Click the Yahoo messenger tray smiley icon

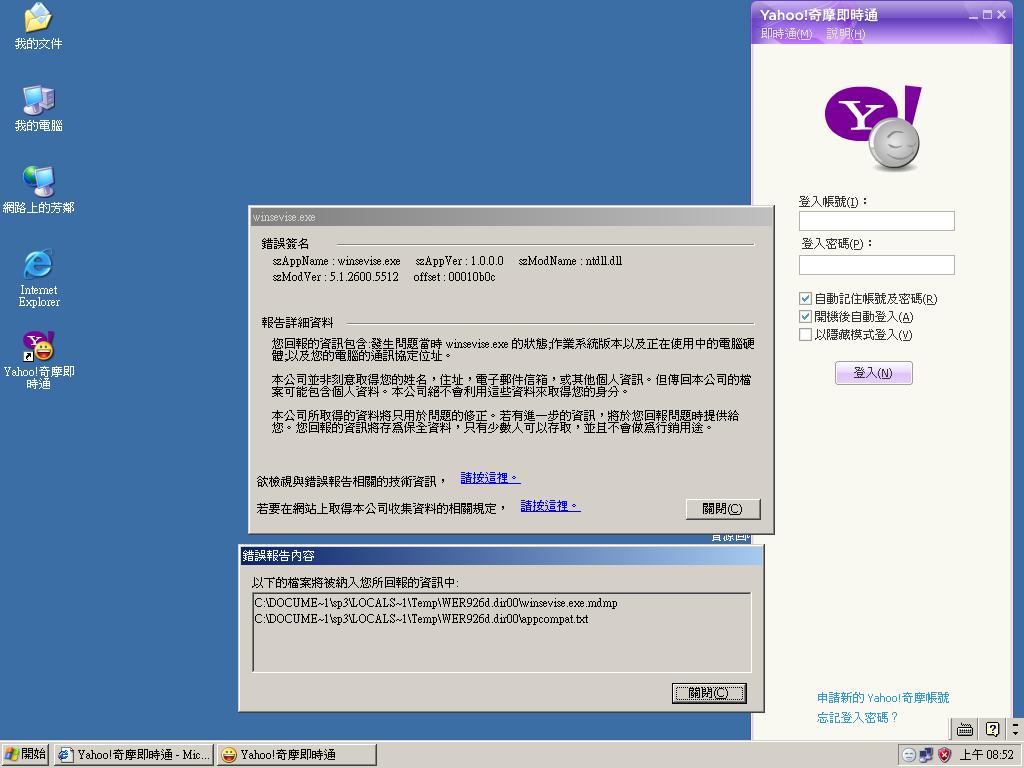[908, 755]
